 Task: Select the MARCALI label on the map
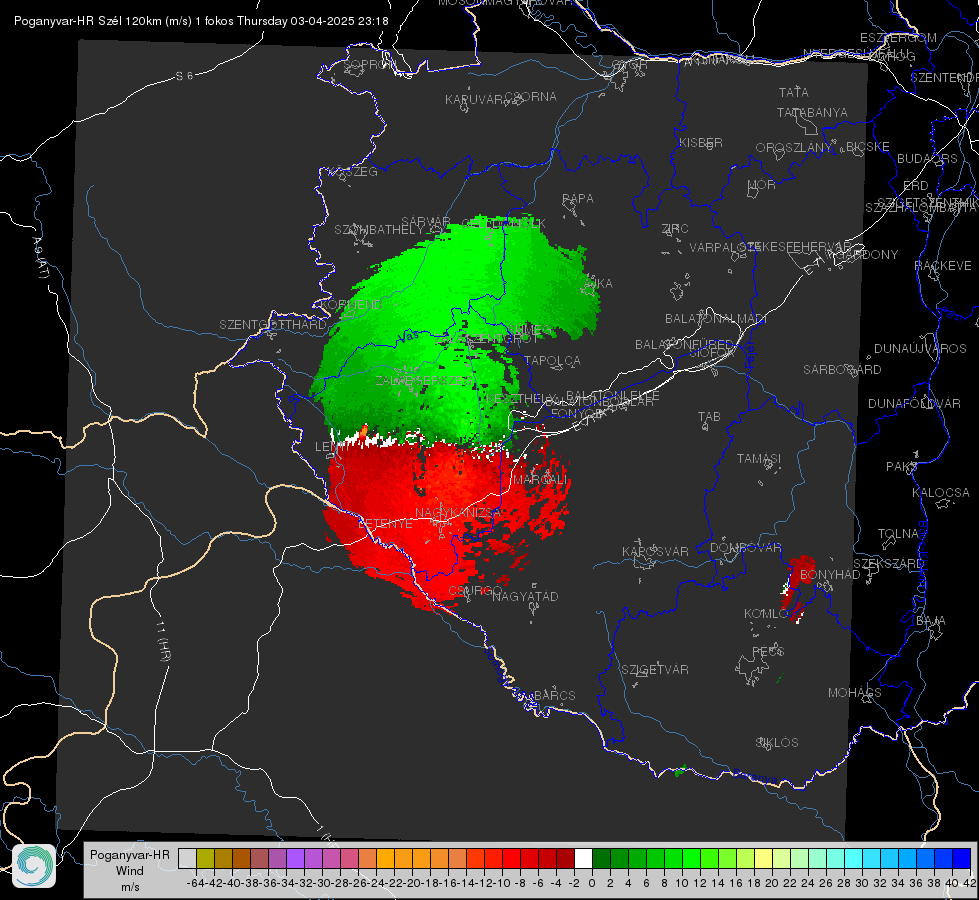tap(540, 480)
